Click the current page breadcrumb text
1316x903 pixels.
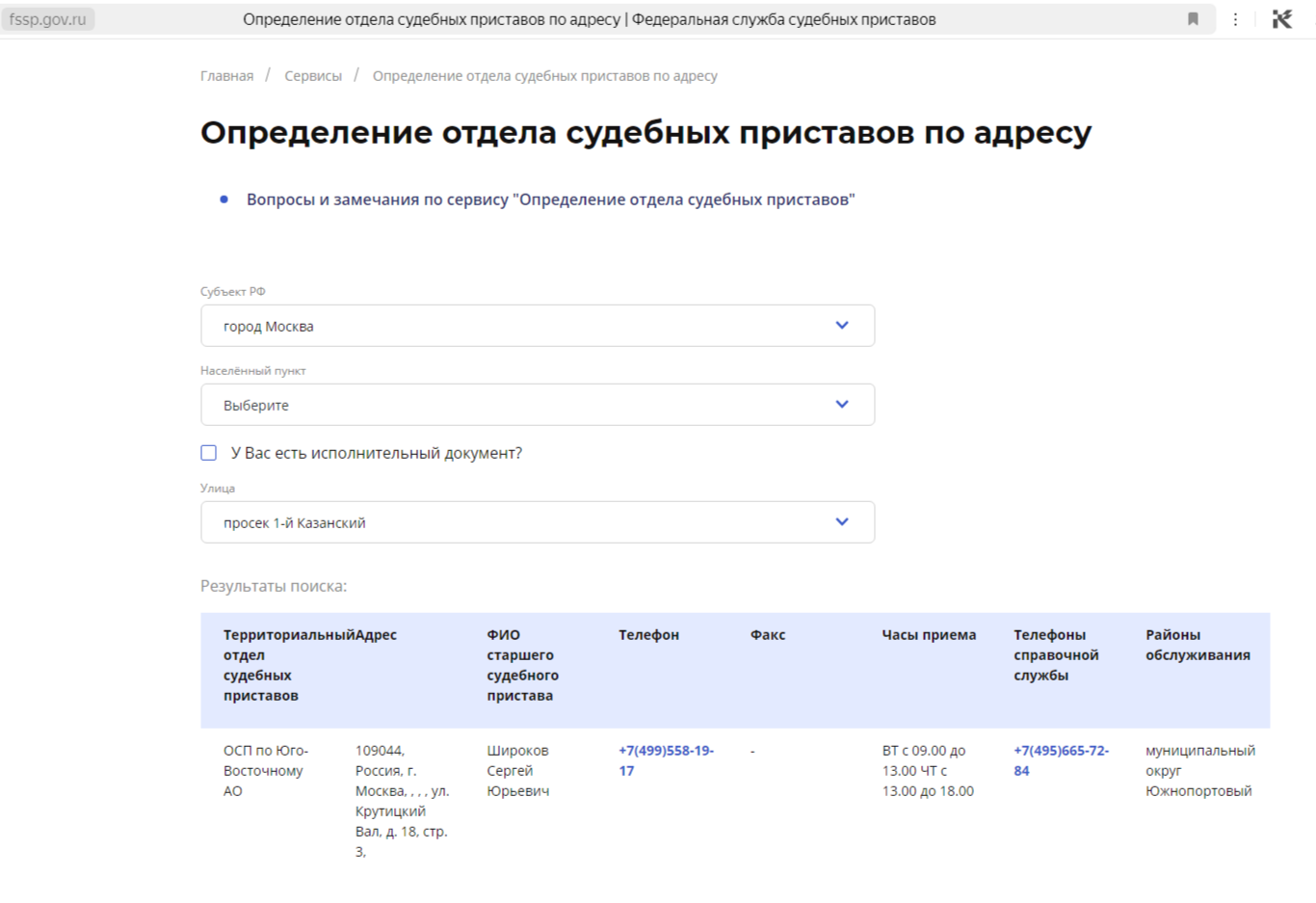pyautogui.click(x=545, y=76)
